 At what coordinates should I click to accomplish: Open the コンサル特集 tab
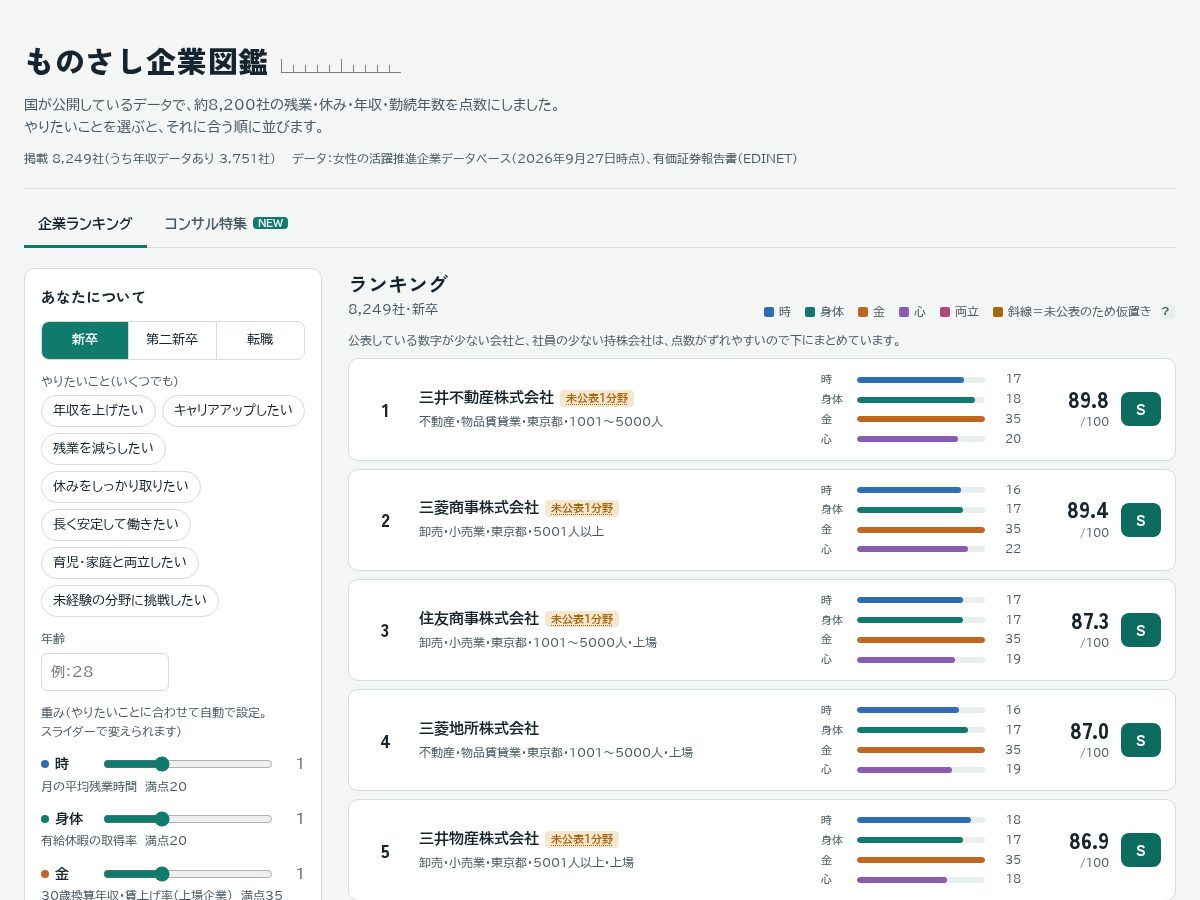226,224
